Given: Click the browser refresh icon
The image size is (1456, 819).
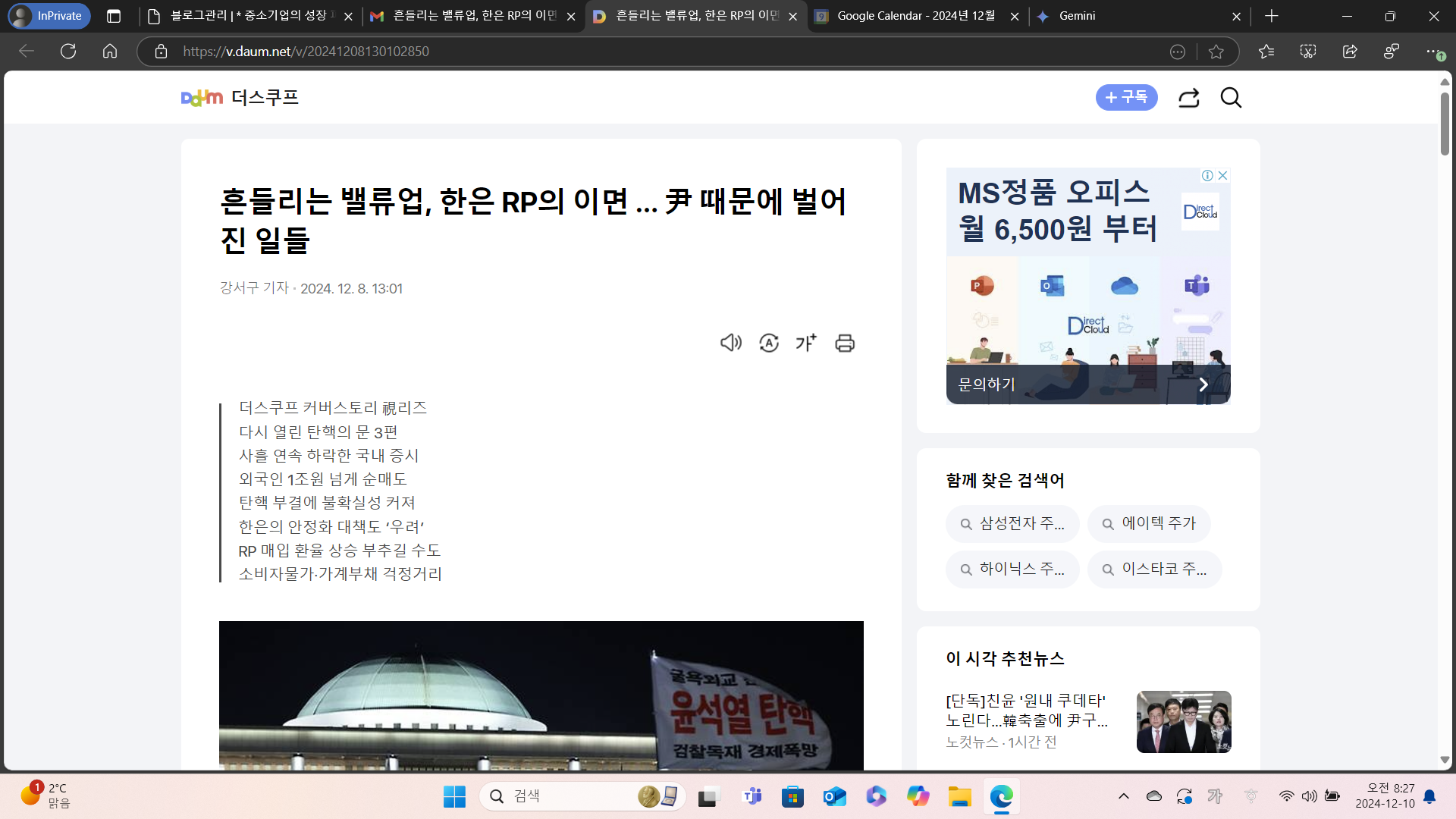Looking at the screenshot, I should tap(68, 52).
